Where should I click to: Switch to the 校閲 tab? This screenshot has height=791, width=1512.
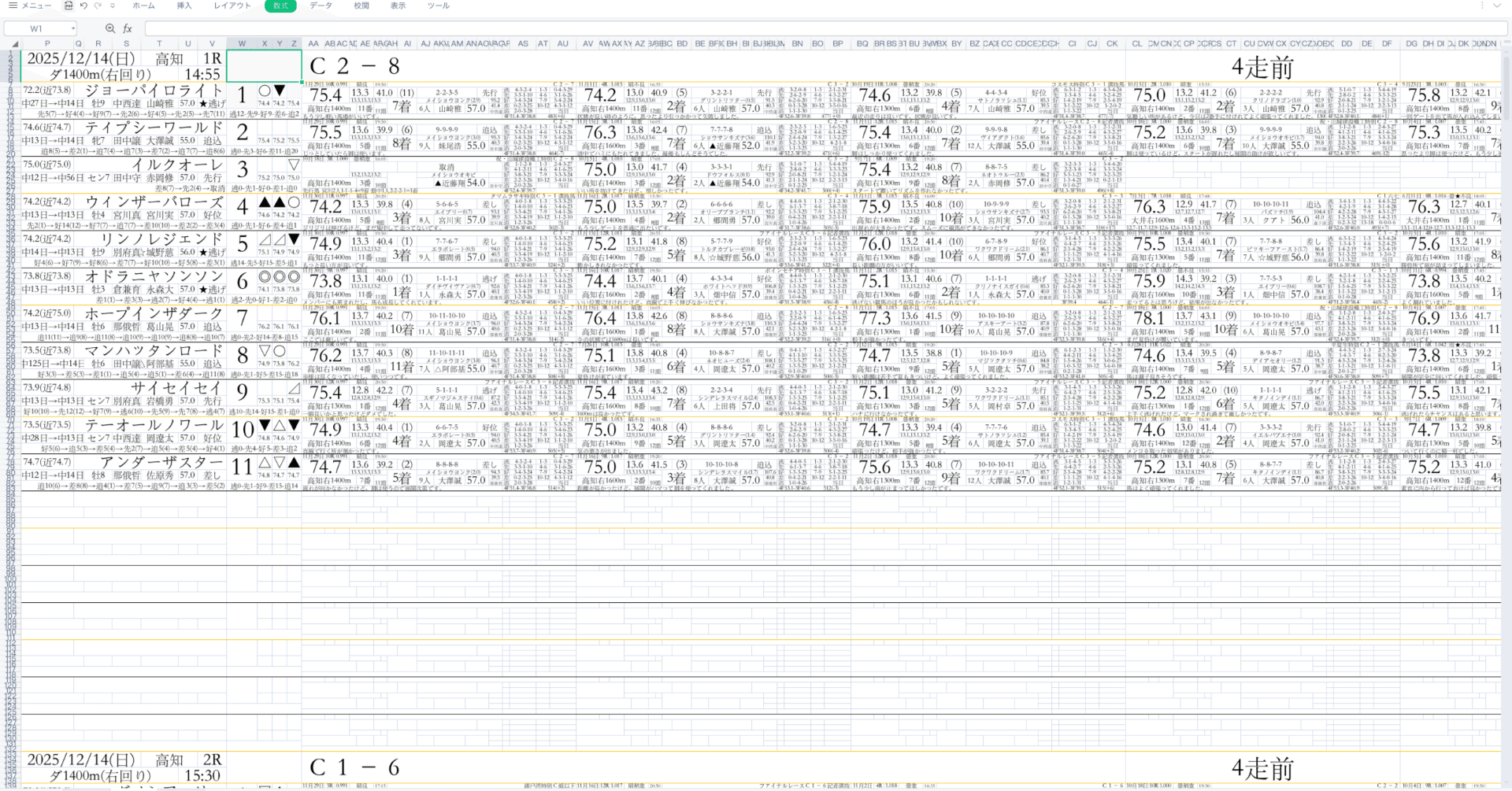[x=361, y=6]
